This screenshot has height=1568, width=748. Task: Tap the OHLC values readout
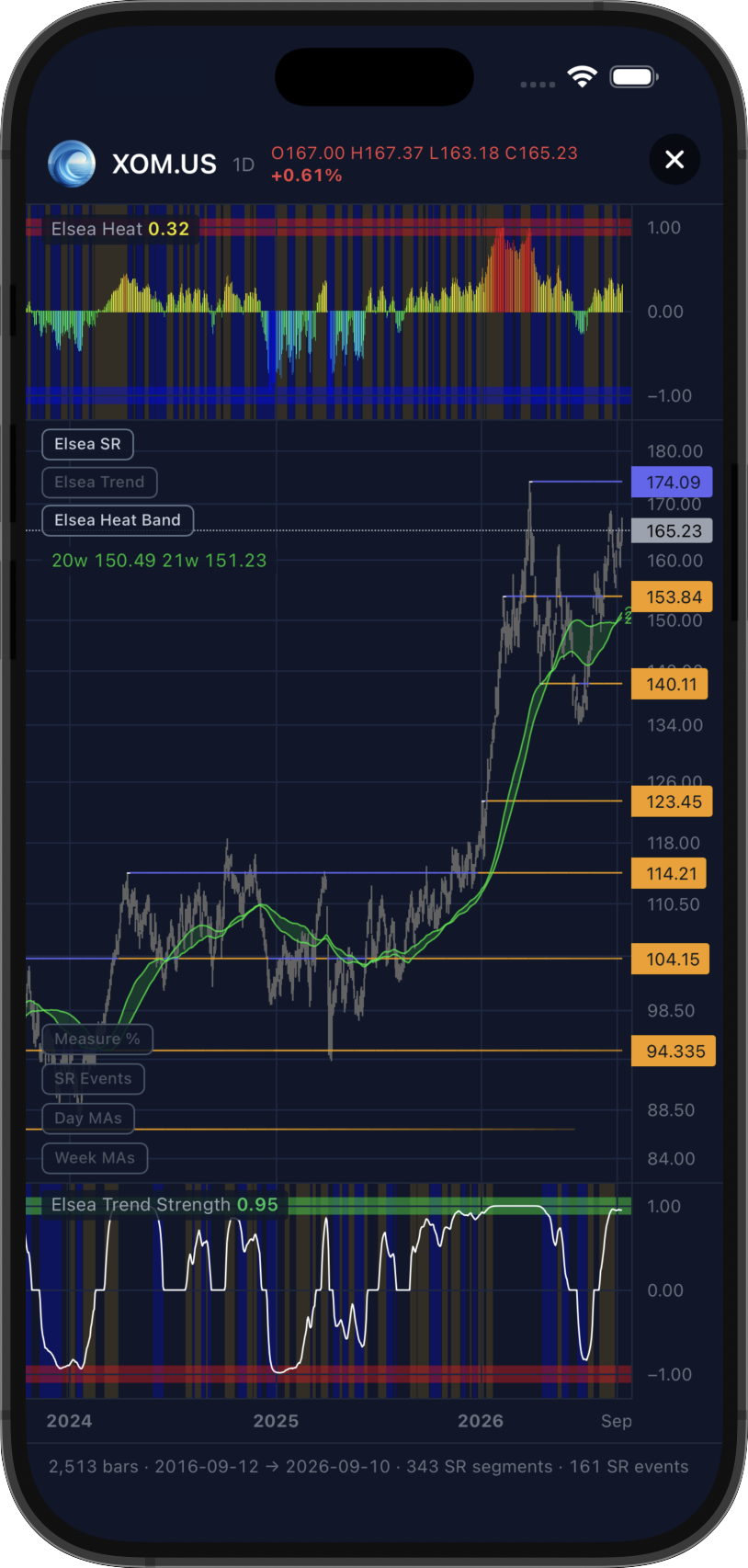pos(425,153)
